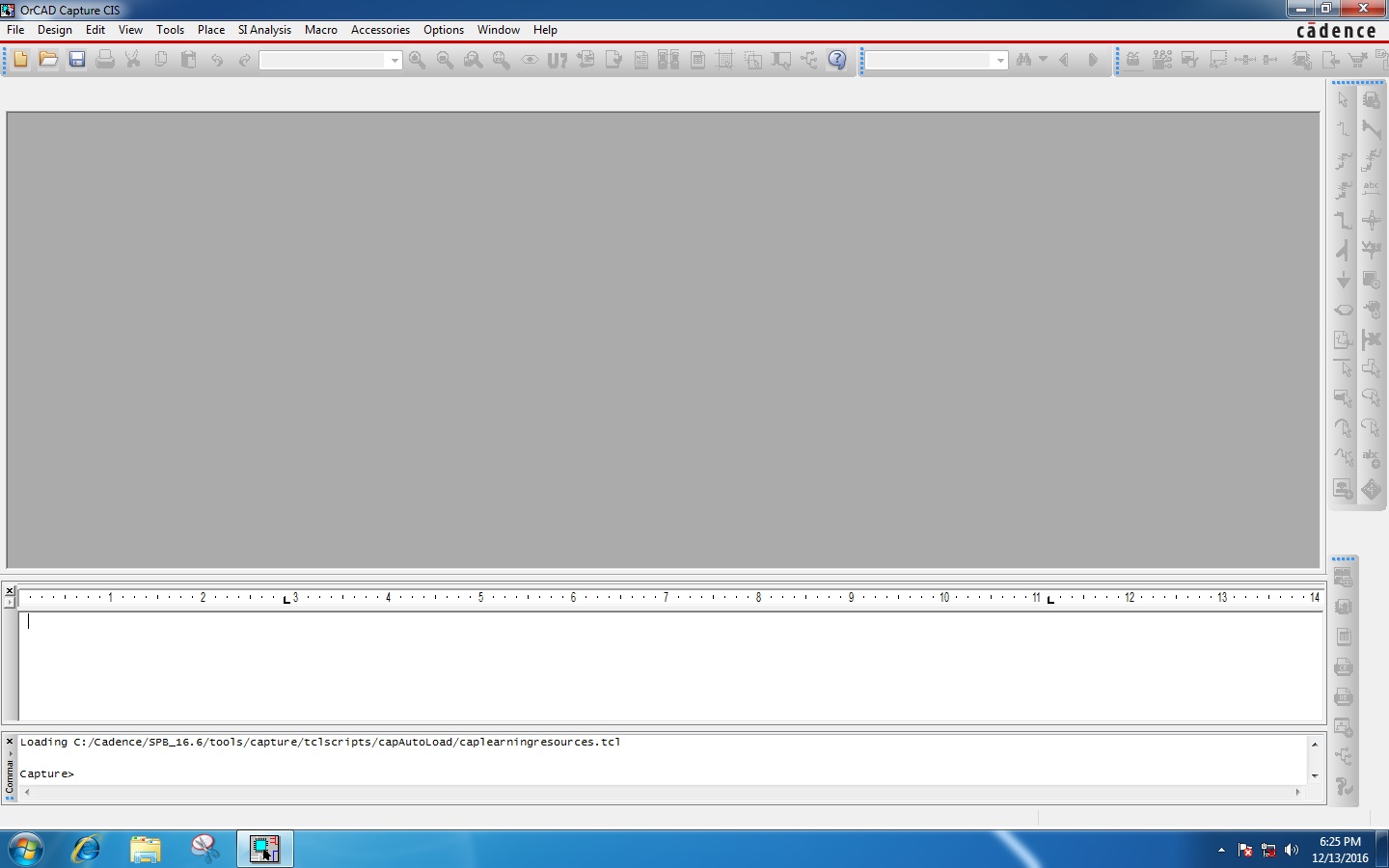
Task: Toggle Snap to Grid icon
Action: [725, 60]
